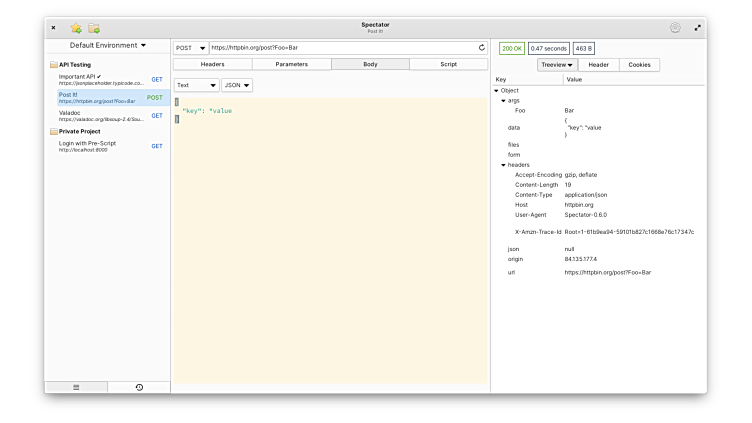Show the request history view
The image size is (752, 423).
click(139, 387)
